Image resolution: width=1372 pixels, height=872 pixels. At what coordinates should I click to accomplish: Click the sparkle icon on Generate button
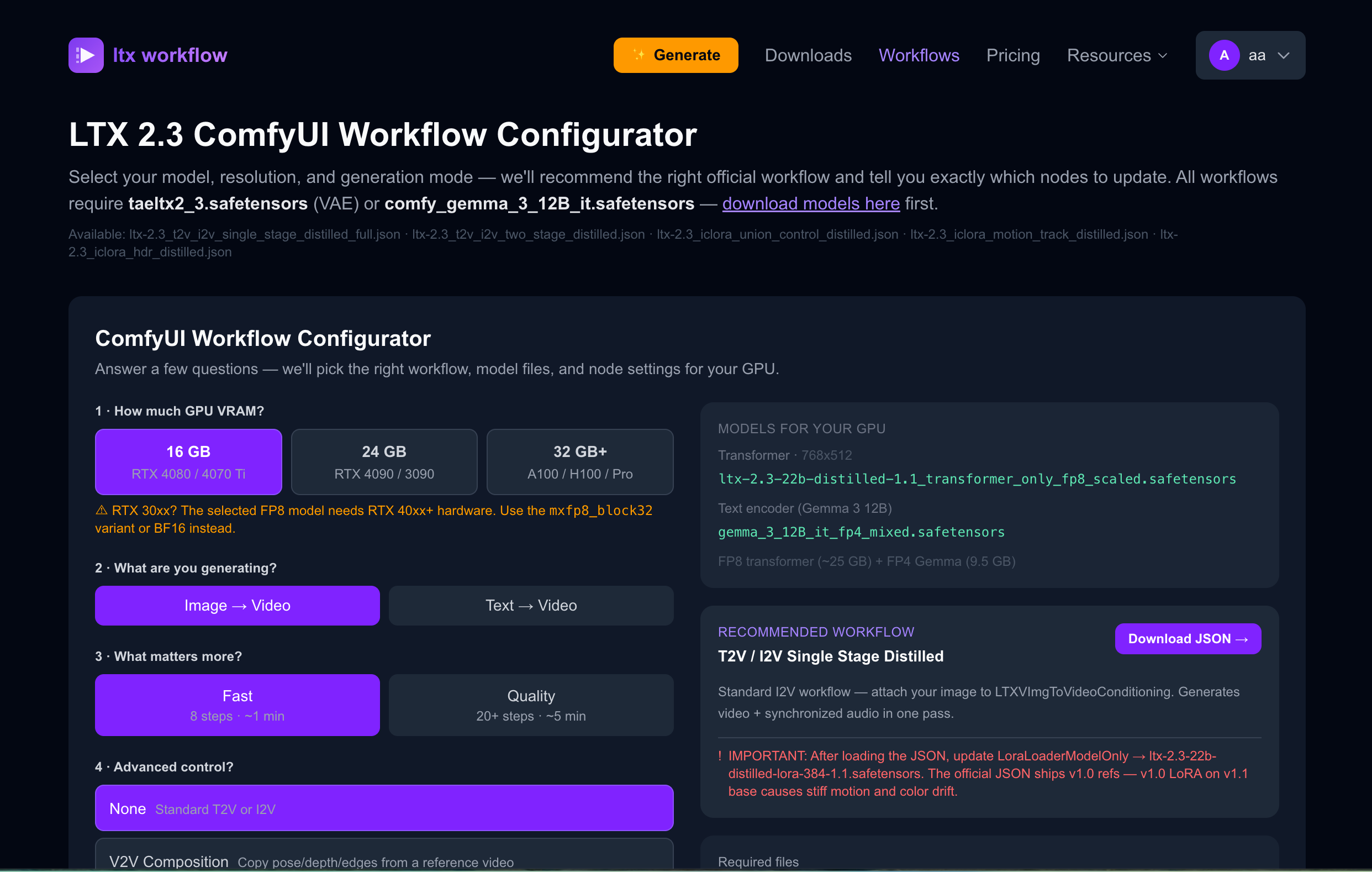pyautogui.click(x=638, y=55)
